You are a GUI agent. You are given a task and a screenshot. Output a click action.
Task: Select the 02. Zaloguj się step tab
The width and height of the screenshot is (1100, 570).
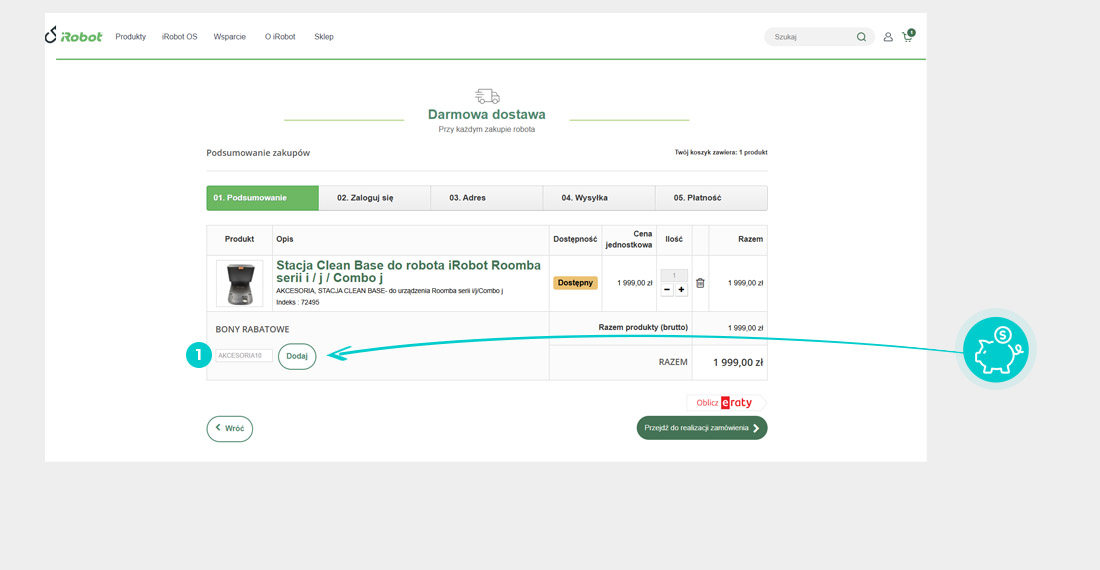pos(375,198)
